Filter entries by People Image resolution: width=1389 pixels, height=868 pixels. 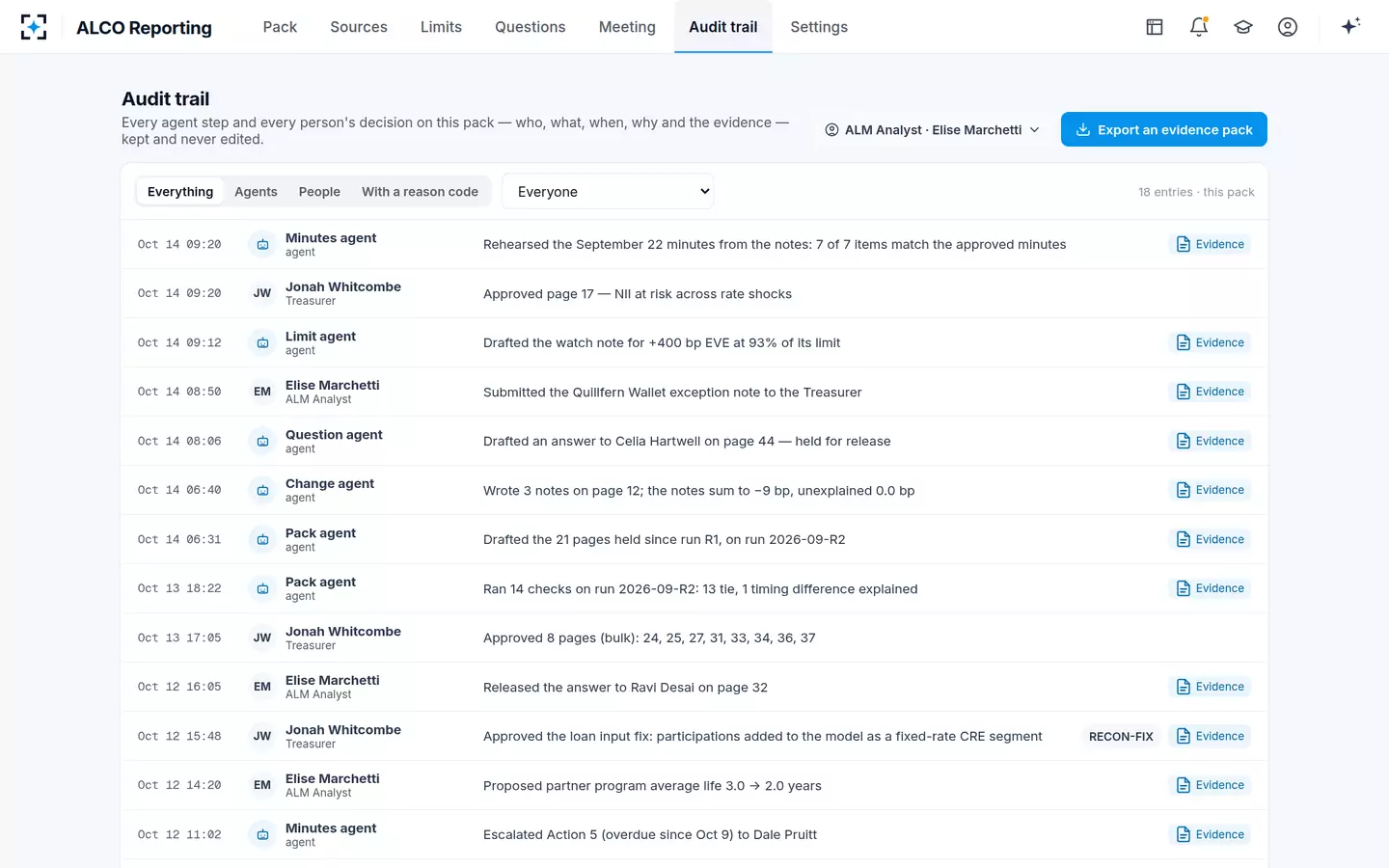[x=319, y=192]
